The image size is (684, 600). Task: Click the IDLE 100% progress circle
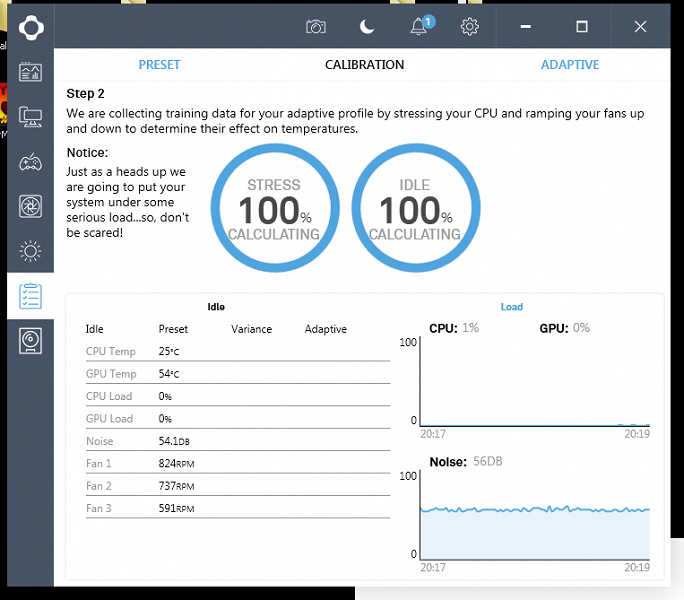[416, 208]
